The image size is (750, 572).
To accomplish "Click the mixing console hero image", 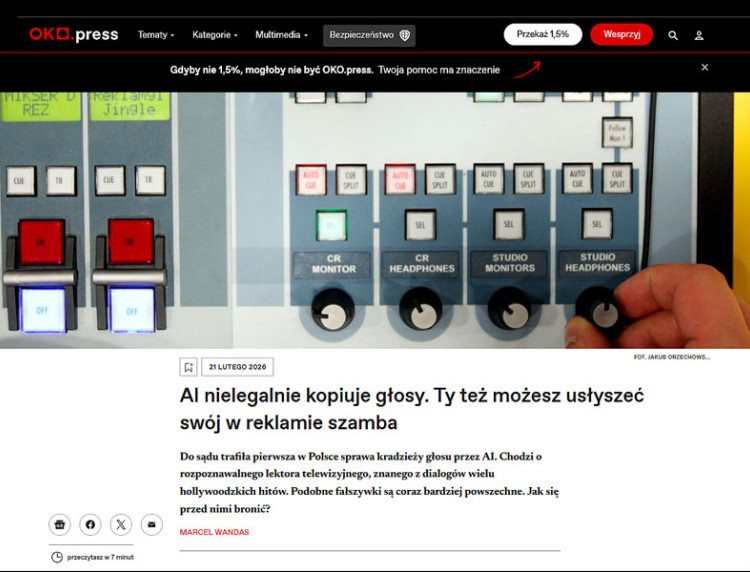I will point(375,220).
